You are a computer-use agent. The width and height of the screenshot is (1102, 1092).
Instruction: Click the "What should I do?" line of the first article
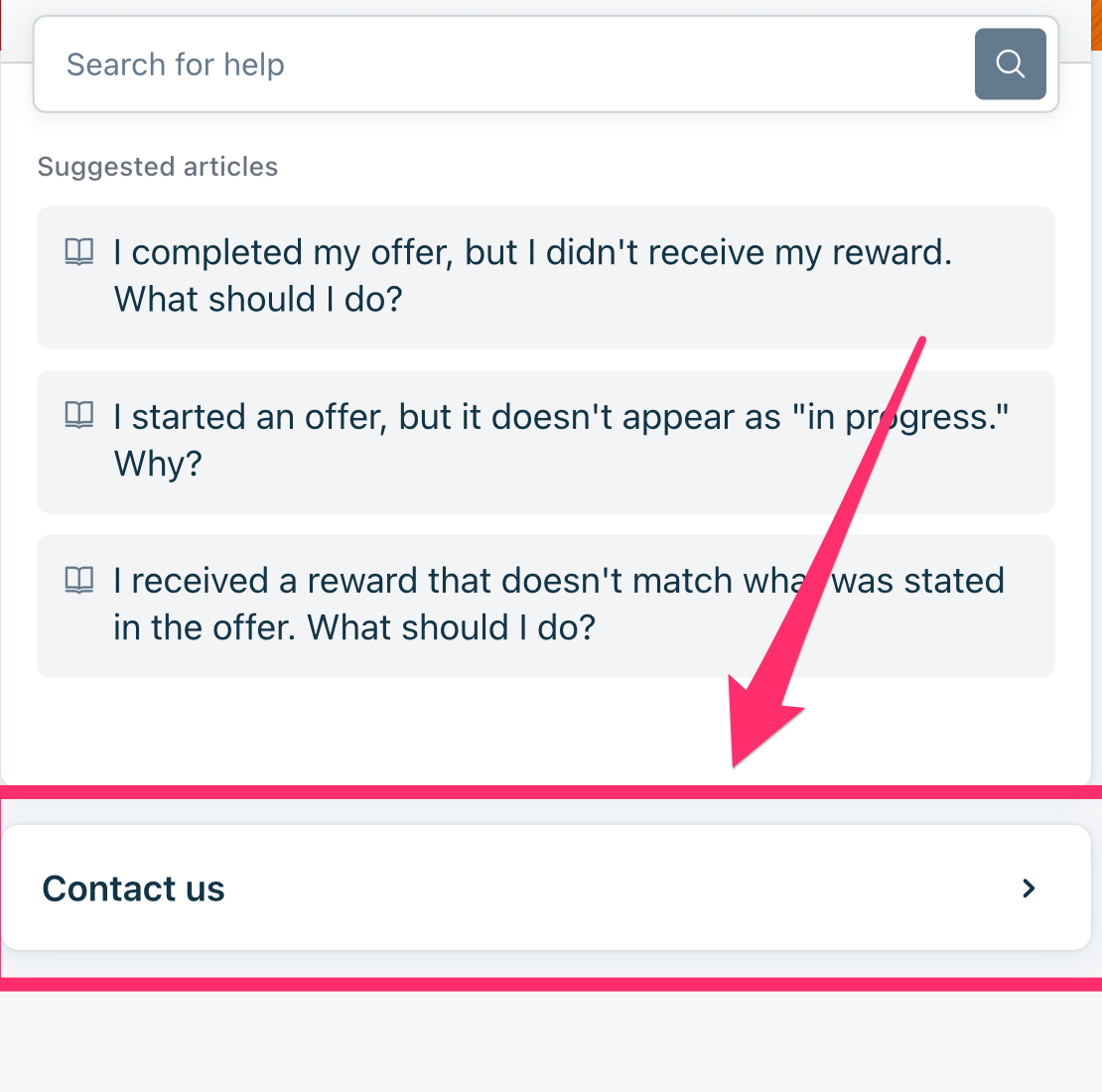pyautogui.click(x=258, y=300)
